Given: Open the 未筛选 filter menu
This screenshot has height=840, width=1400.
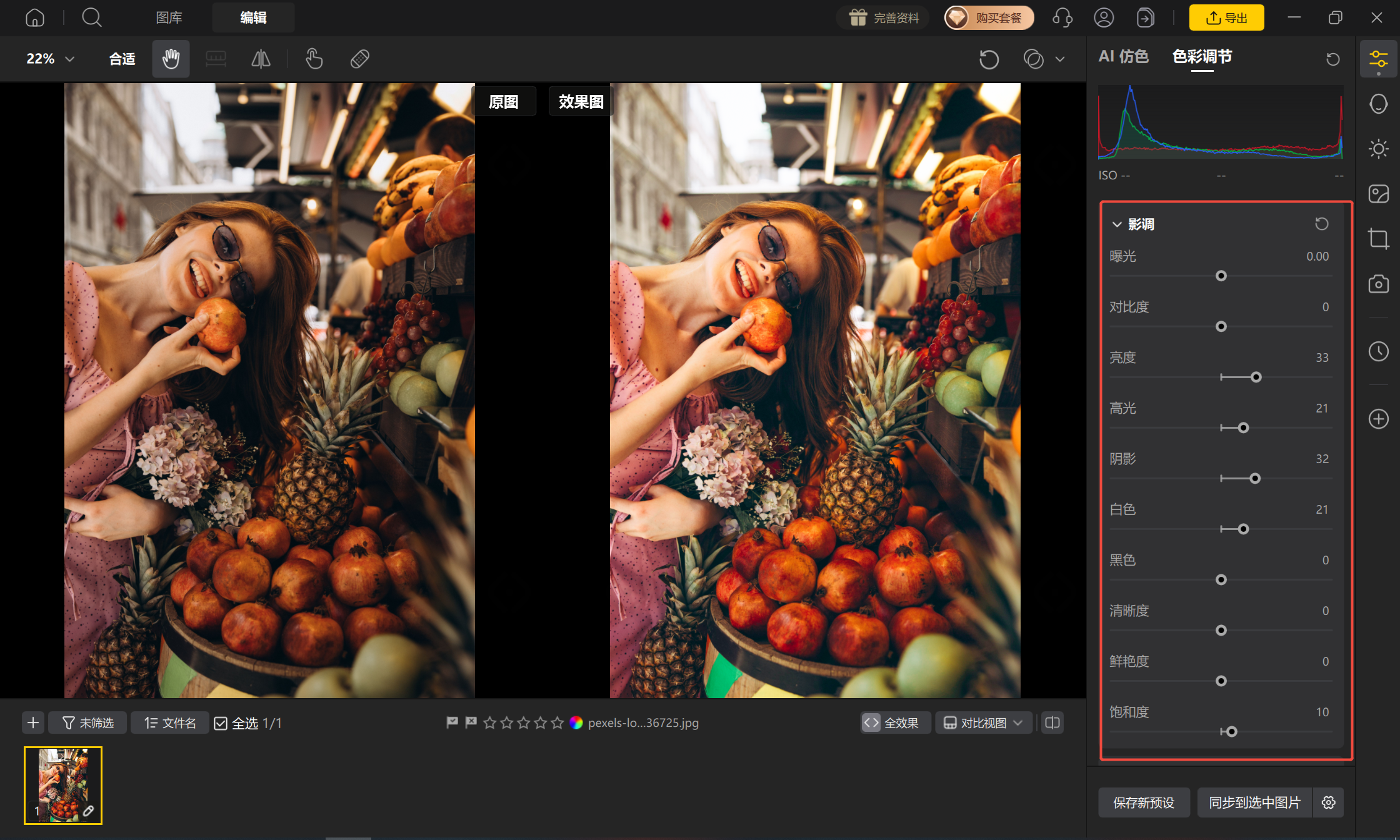Looking at the screenshot, I should [x=88, y=723].
